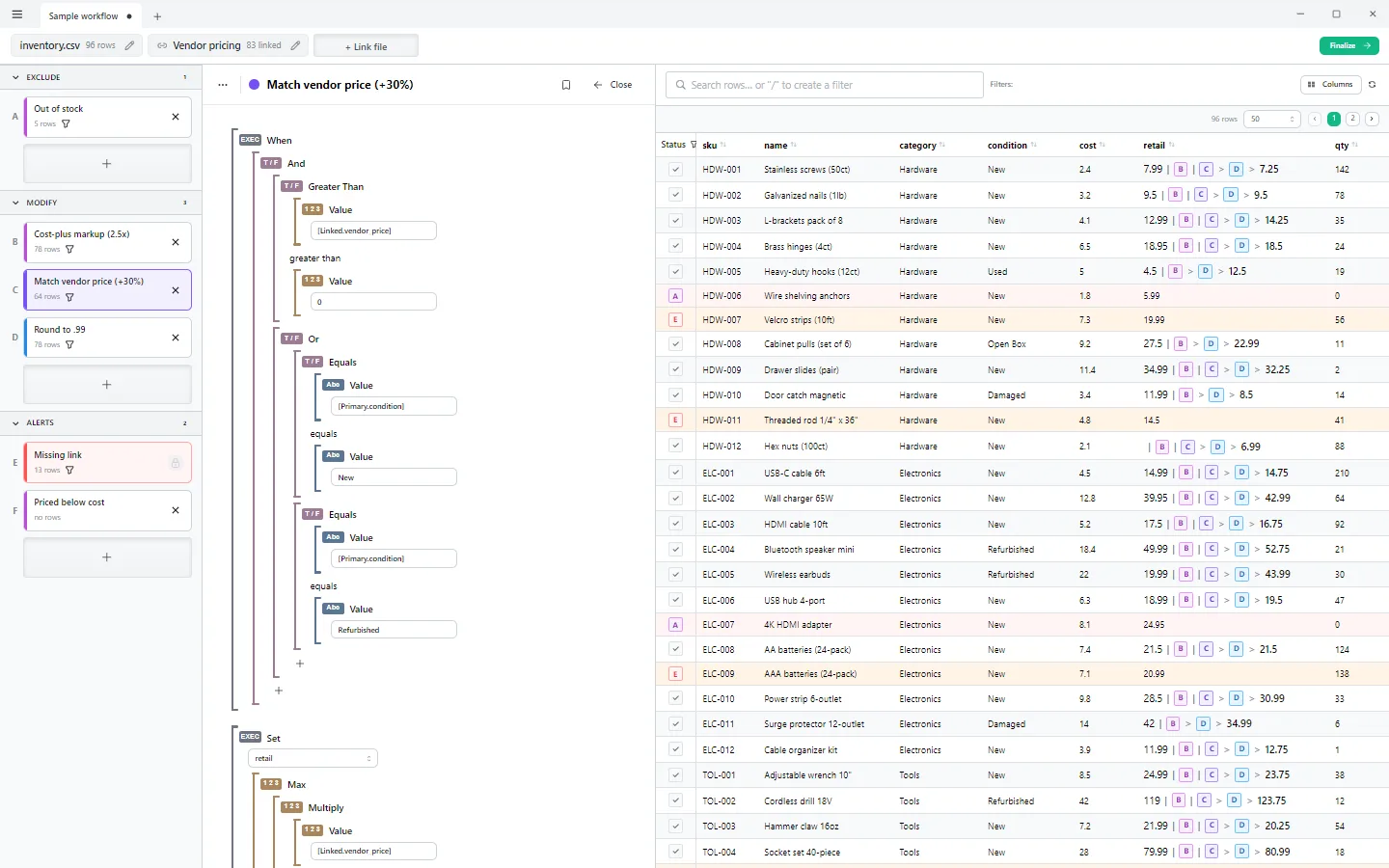Collapse the ALERTS section
The height and width of the screenshot is (868, 1389).
tap(16, 422)
